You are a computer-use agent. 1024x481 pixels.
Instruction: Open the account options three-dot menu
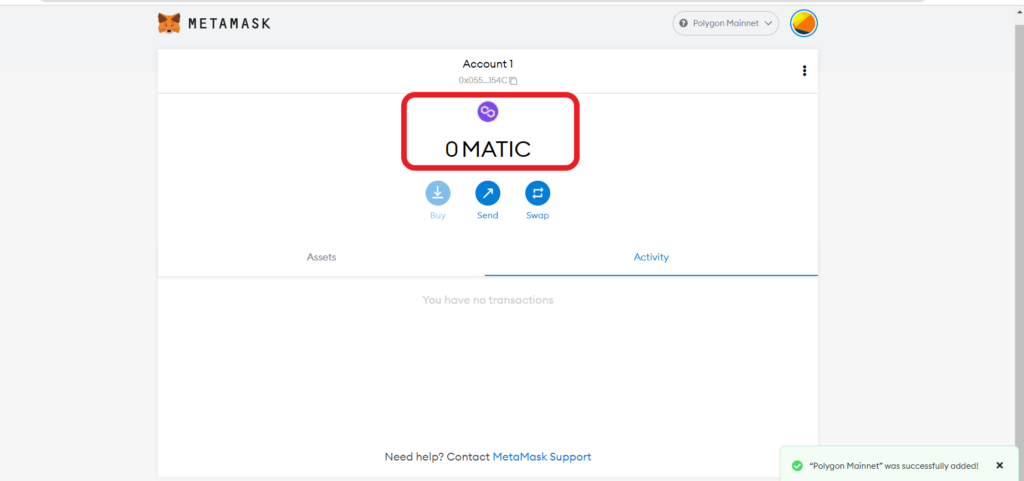click(x=805, y=70)
